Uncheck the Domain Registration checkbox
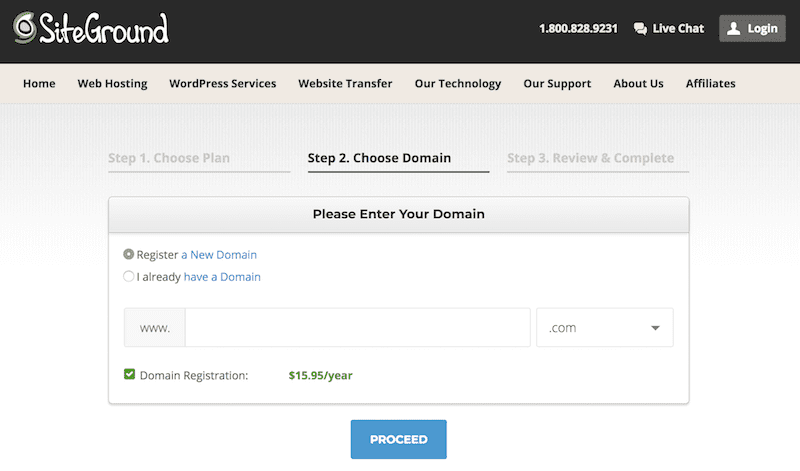The width and height of the screenshot is (800, 471). pyautogui.click(x=130, y=375)
